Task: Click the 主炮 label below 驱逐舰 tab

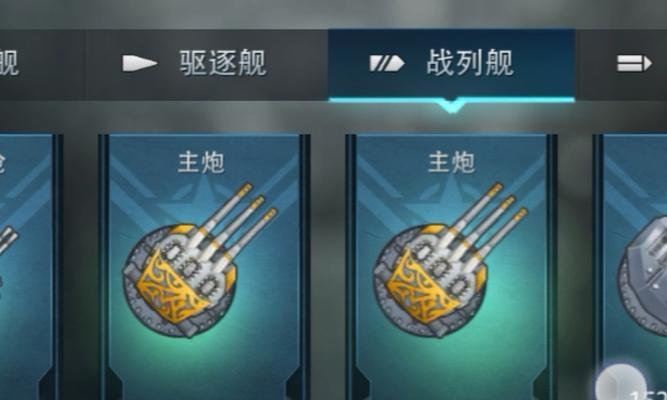Action: click(201, 163)
